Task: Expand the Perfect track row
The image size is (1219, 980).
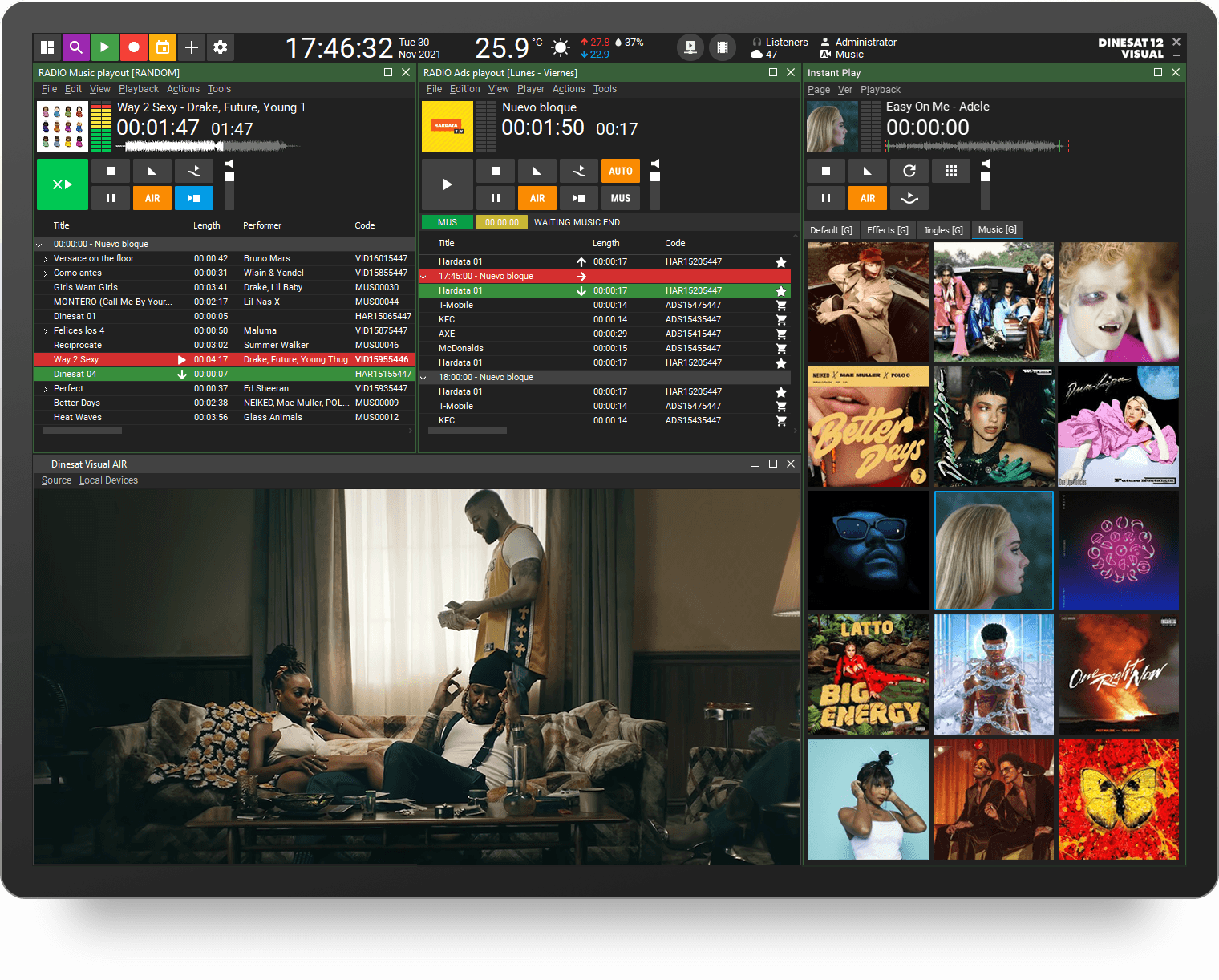Action: pos(46,388)
